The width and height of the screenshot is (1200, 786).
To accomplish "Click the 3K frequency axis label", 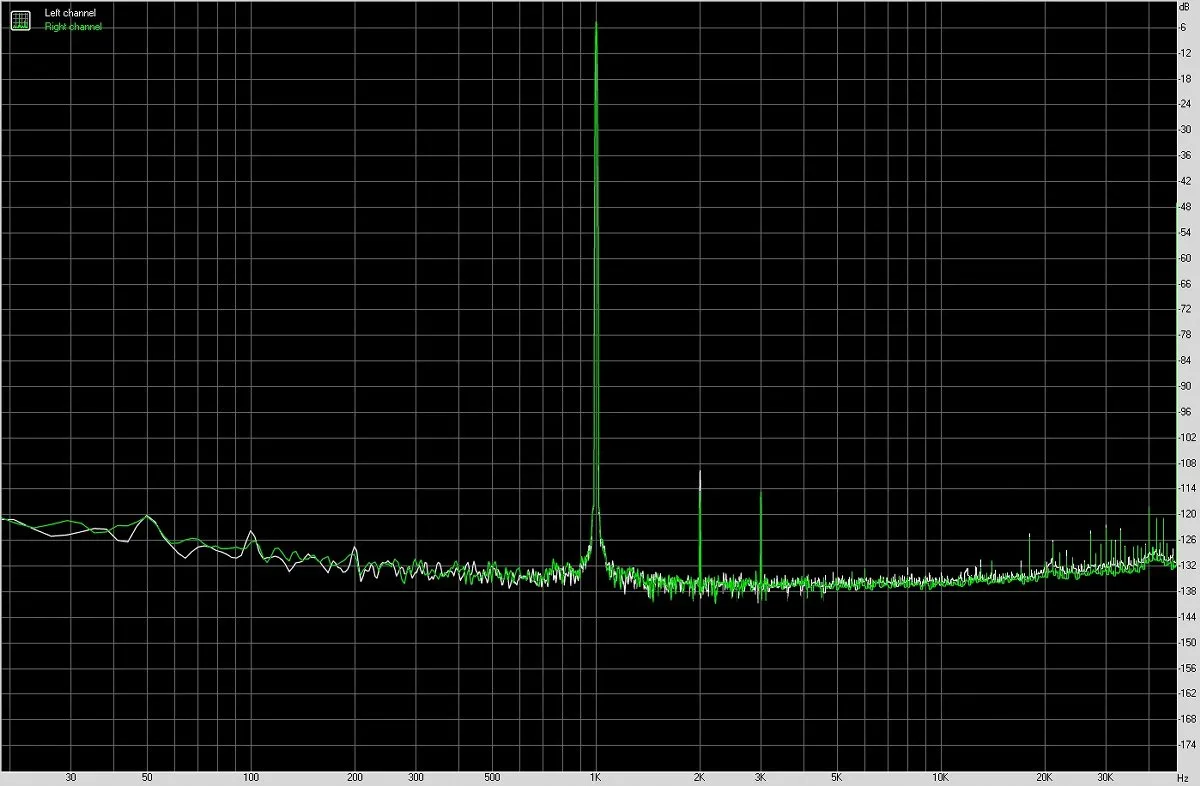I will (x=760, y=776).
